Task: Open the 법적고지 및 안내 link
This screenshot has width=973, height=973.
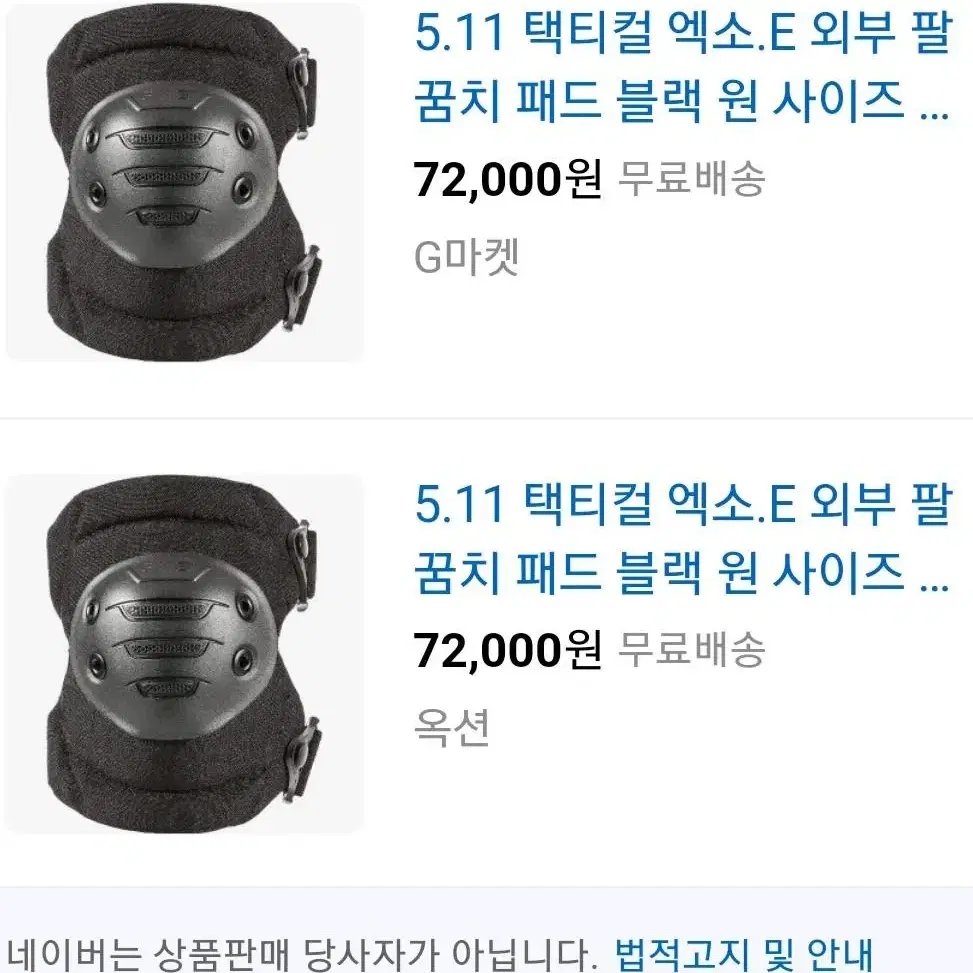Action: click(743, 954)
